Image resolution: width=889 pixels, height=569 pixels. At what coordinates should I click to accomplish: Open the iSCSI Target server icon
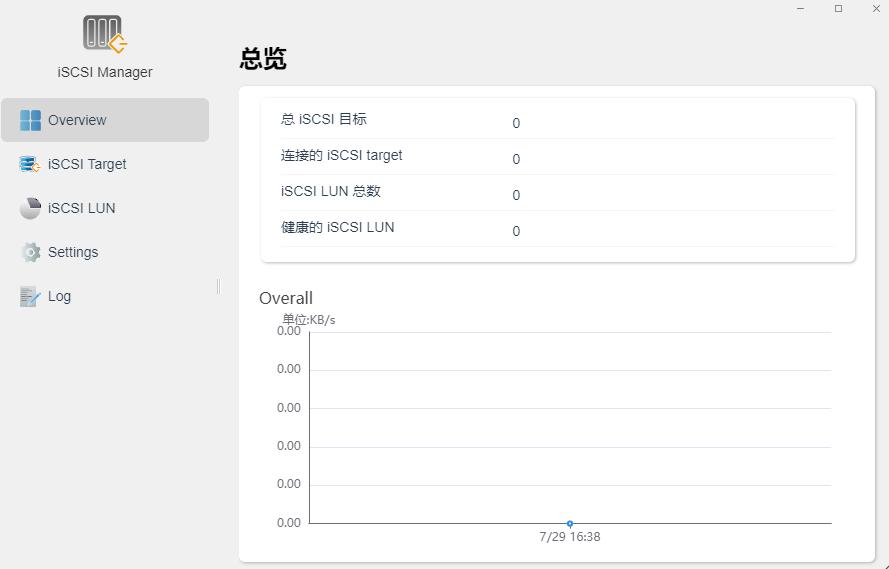pos(29,164)
